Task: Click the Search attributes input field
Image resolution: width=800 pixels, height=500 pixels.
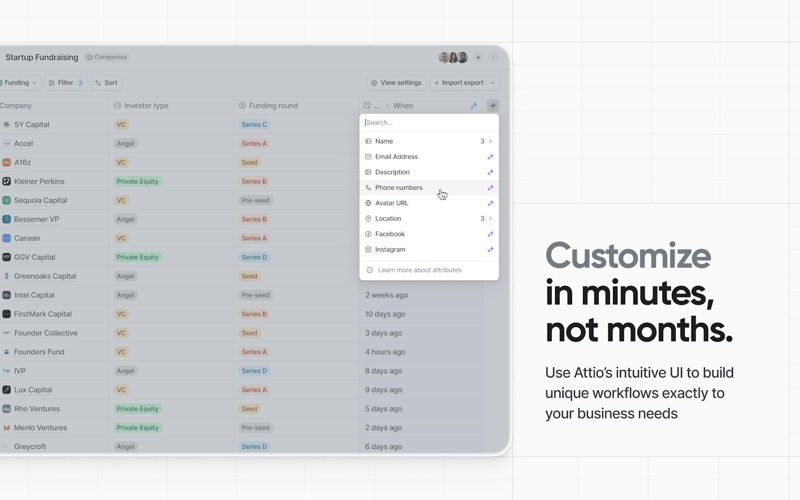Action: [x=429, y=122]
